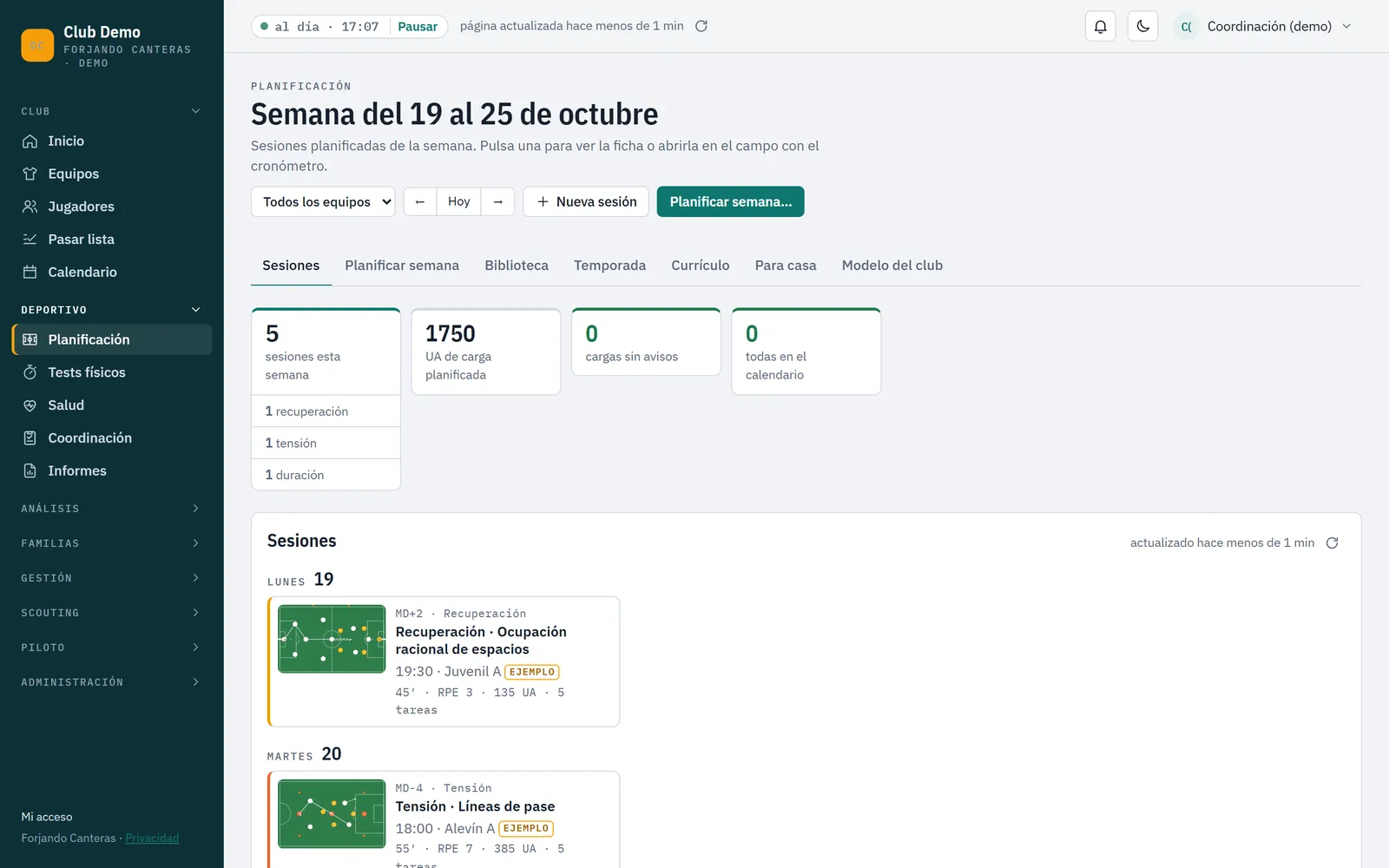Switch to Currículo tab
This screenshot has width=1389, height=868.
click(x=701, y=266)
